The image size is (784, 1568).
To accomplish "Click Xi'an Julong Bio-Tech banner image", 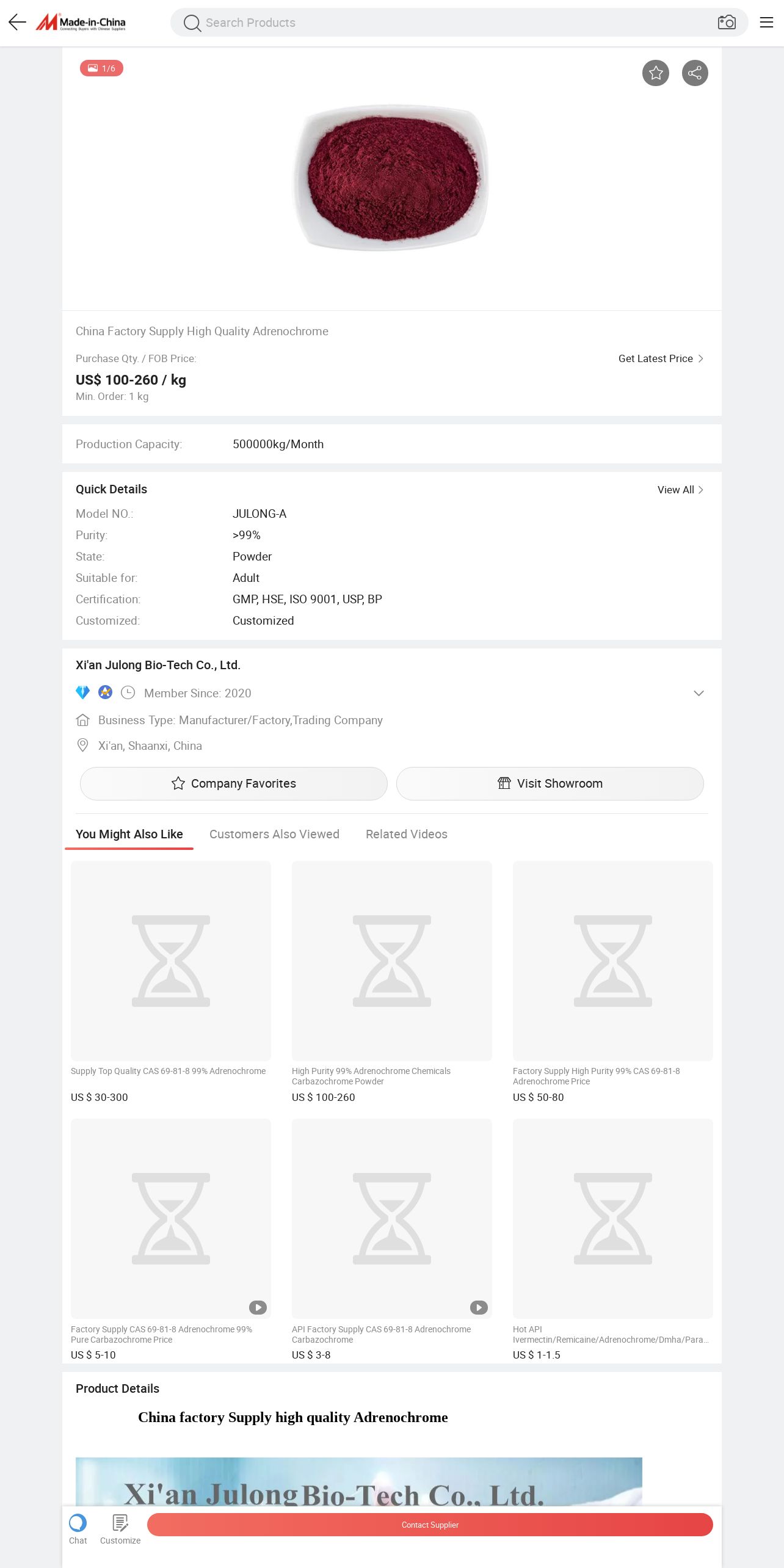I will 359,1481.
